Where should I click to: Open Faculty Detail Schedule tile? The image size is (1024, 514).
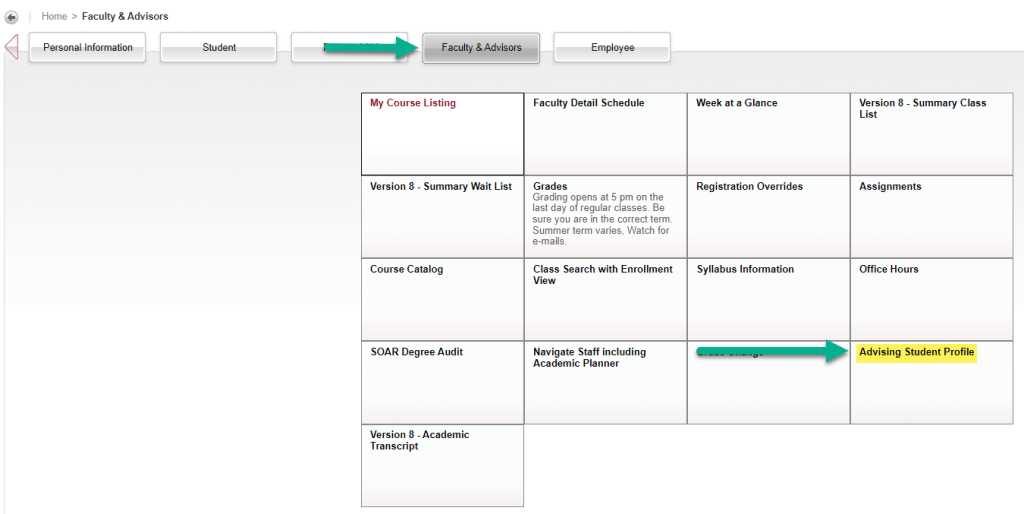(x=588, y=103)
